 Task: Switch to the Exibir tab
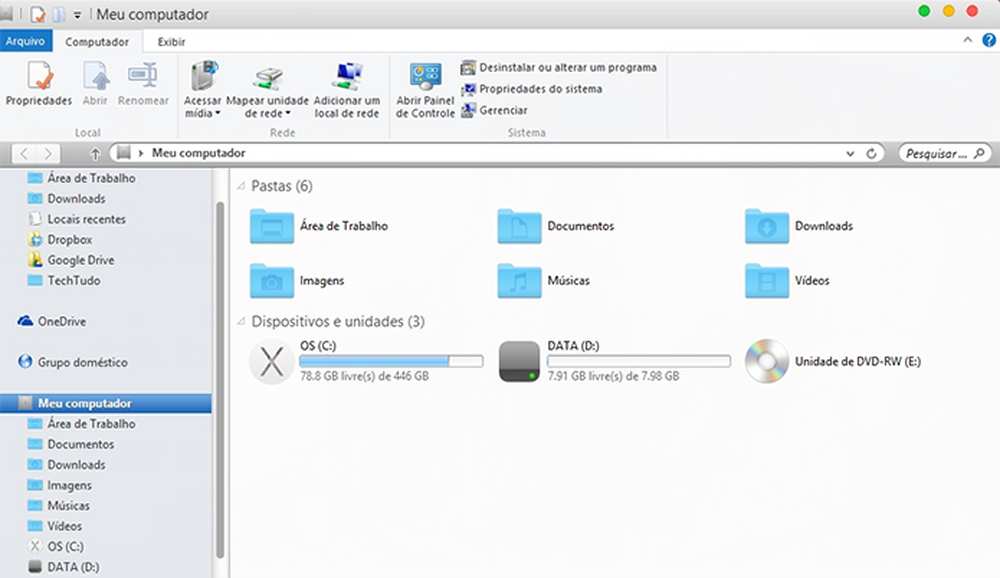tap(169, 41)
